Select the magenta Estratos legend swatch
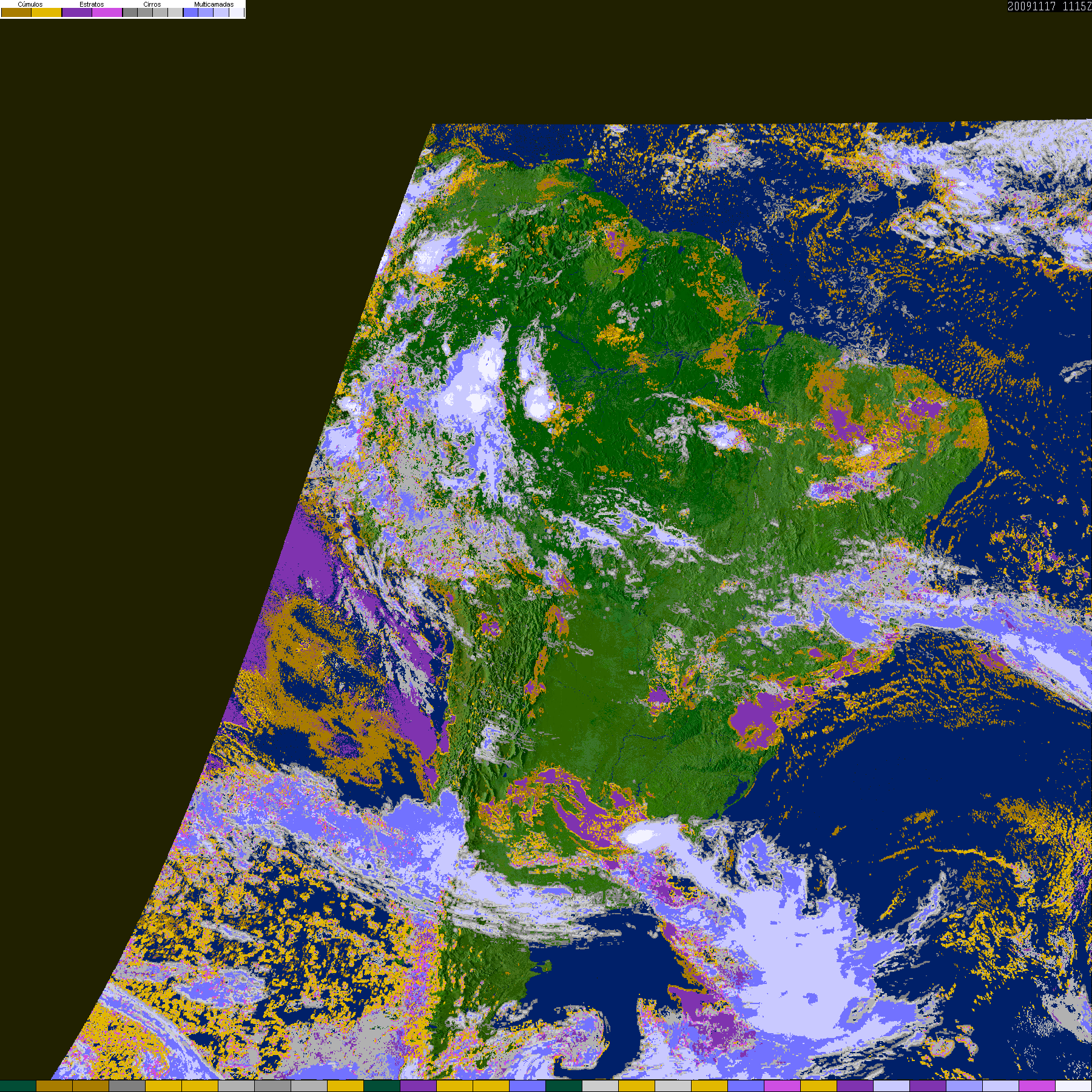This screenshot has width=1092, height=1092. pos(107,12)
